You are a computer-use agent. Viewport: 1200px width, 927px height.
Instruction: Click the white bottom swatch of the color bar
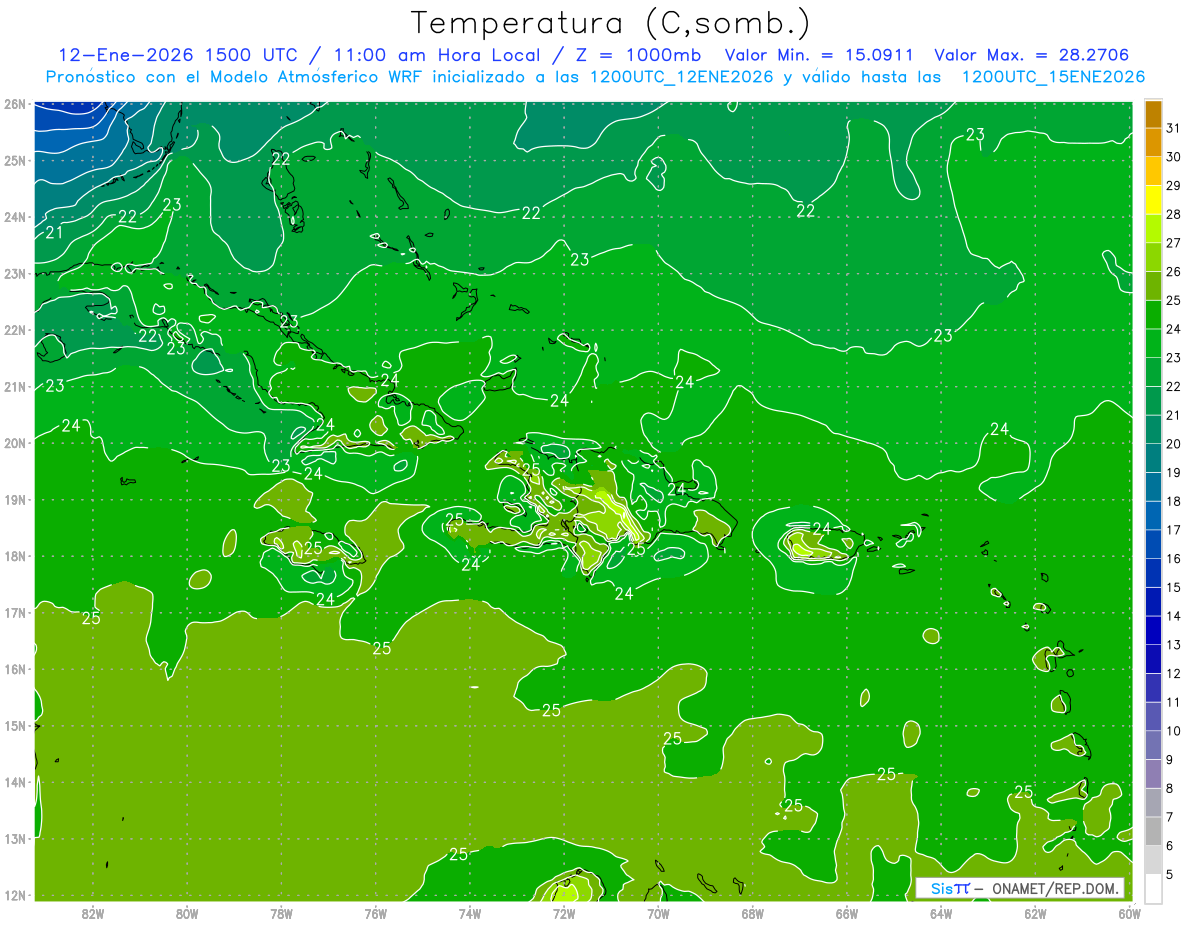click(1153, 888)
